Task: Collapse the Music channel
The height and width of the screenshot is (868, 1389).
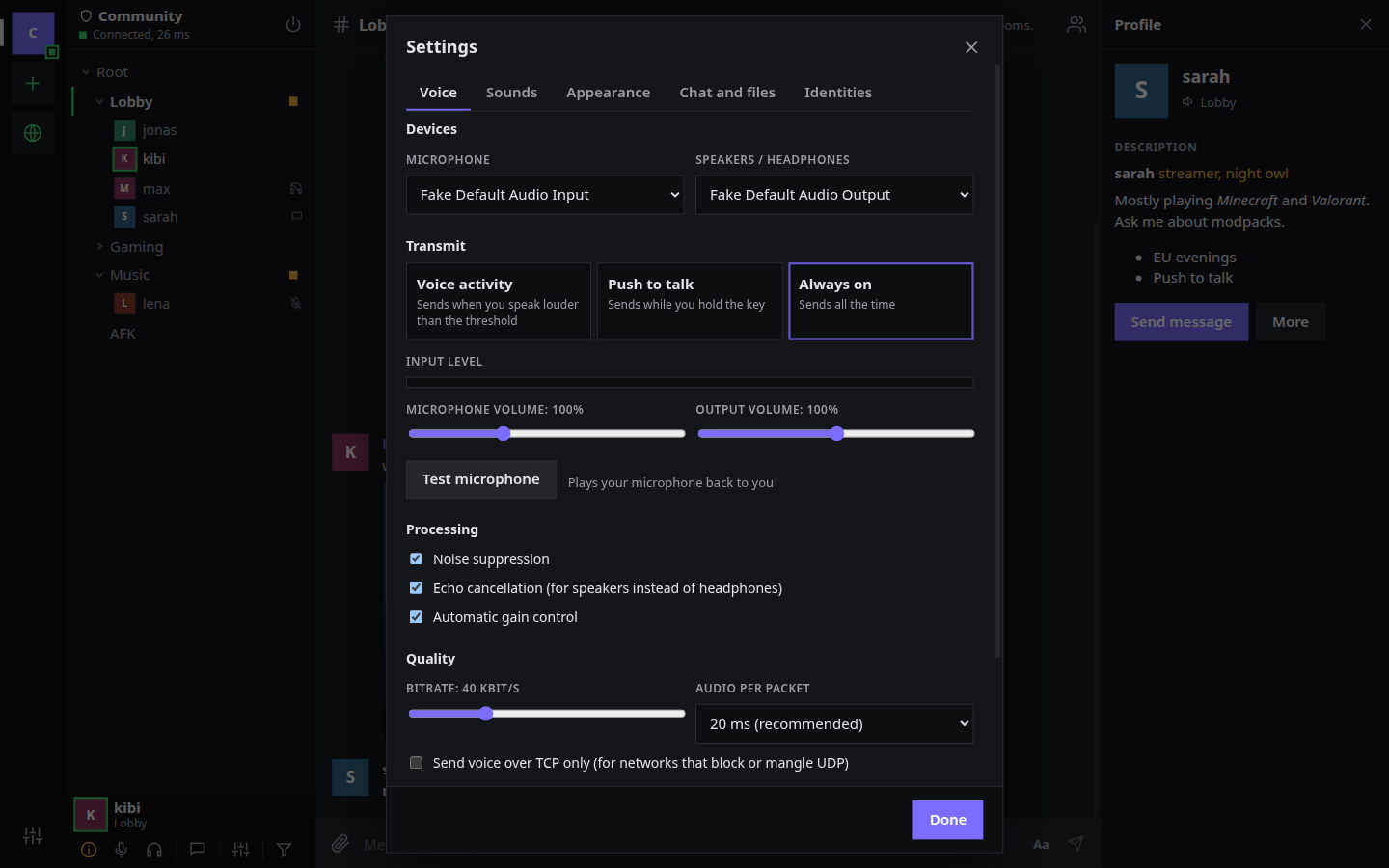Action: click(99, 275)
